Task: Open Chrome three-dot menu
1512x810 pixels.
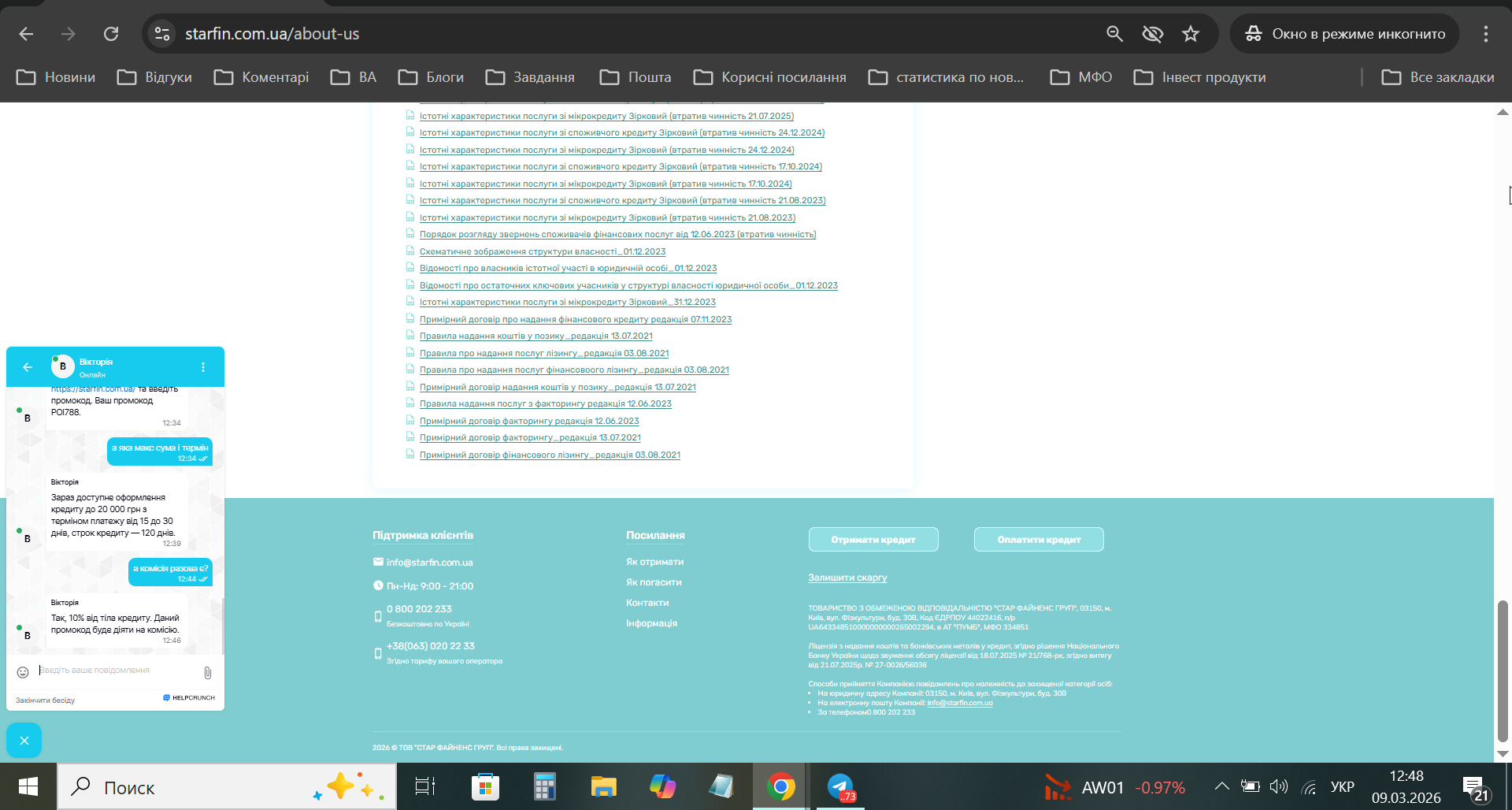Action: (x=1486, y=34)
